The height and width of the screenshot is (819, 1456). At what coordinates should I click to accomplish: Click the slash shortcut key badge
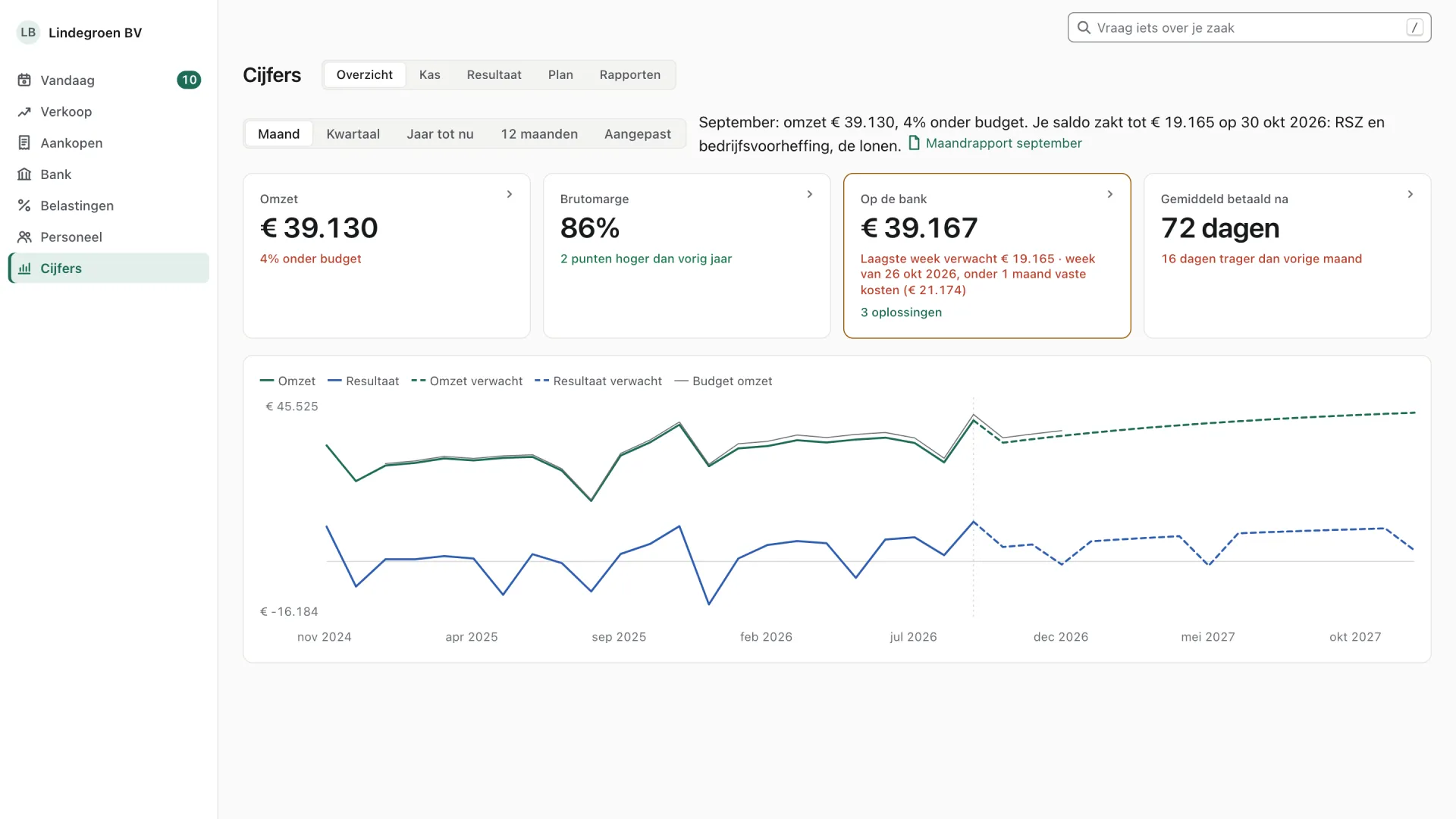(1414, 27)
